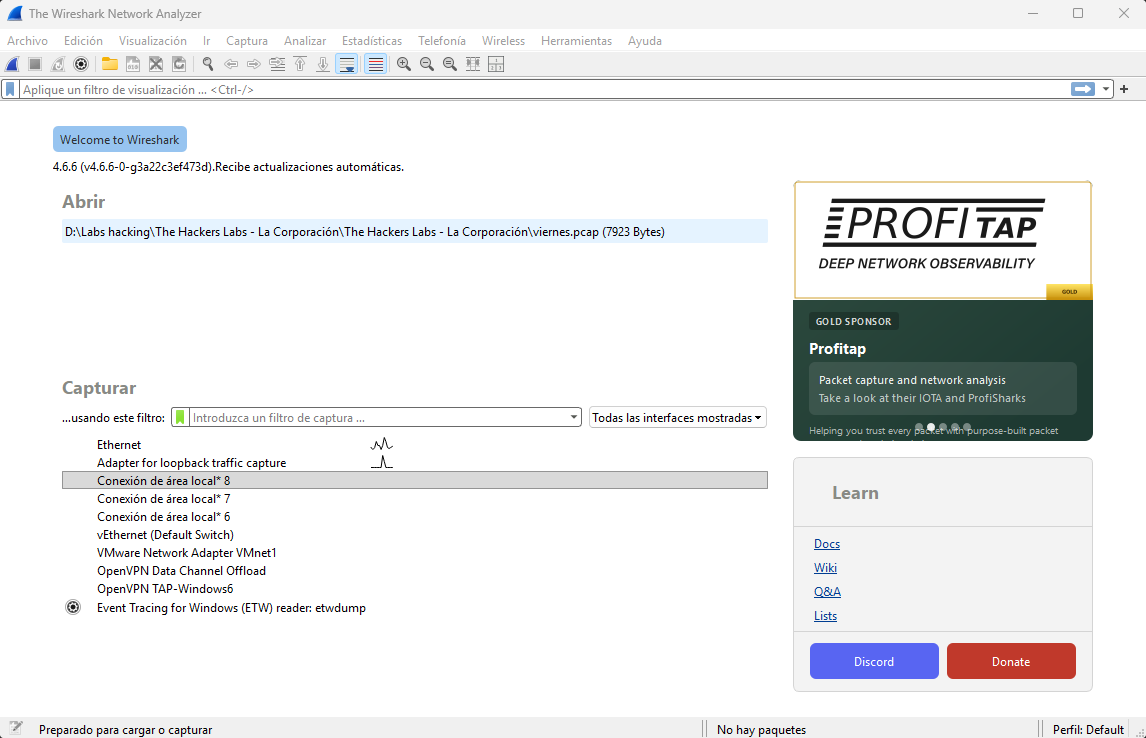This screenshot has width=1146, height=738.
Task: Open the Wireless menu
Action: pyautogui.click(x=503, y=41)
